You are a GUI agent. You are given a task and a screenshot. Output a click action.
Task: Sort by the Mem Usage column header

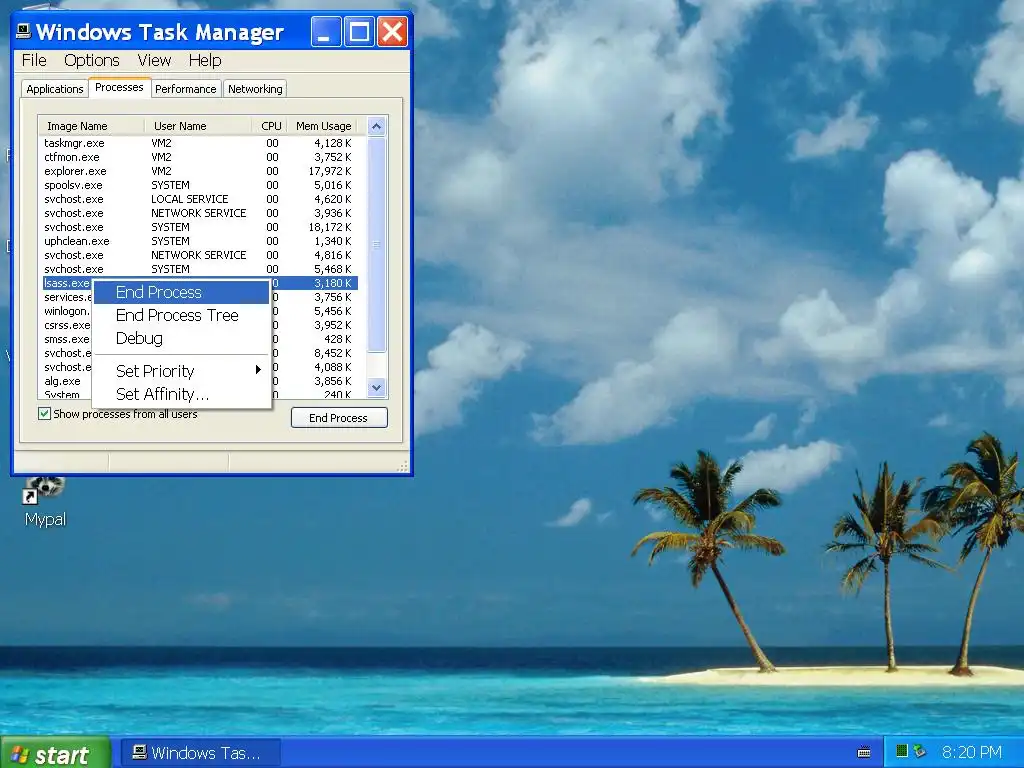(x=323, y=126)
